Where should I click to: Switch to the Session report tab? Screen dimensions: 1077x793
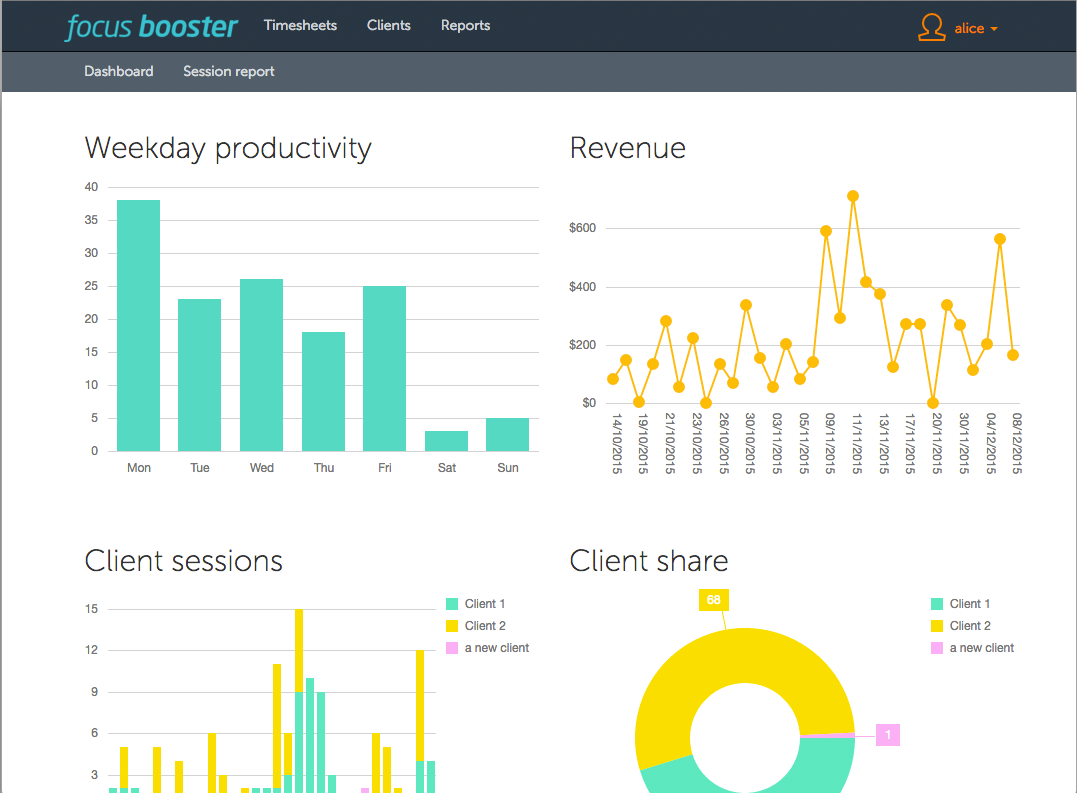tap(229, 71)
